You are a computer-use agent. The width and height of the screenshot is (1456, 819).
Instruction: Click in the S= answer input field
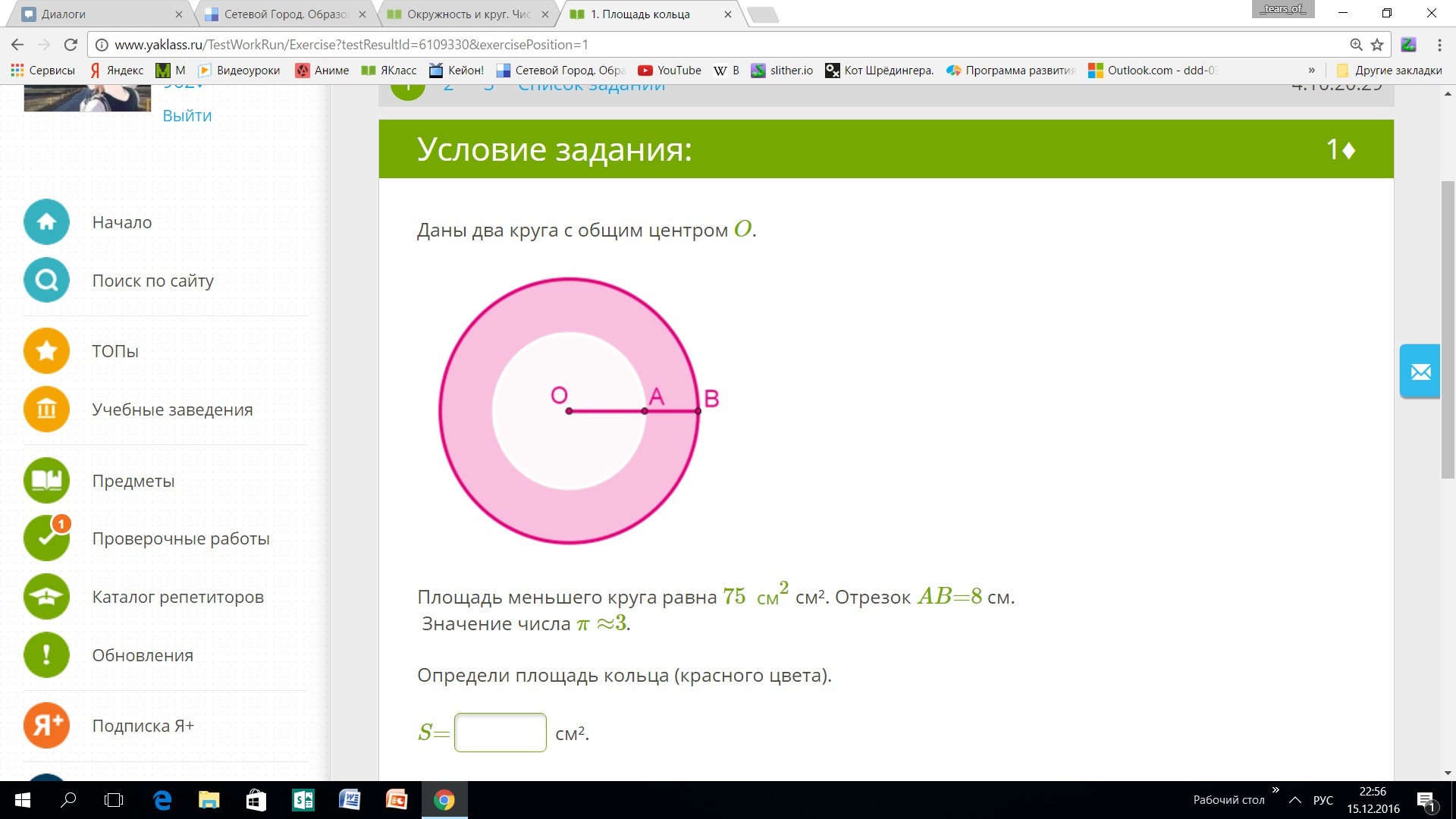click(500, 733)
